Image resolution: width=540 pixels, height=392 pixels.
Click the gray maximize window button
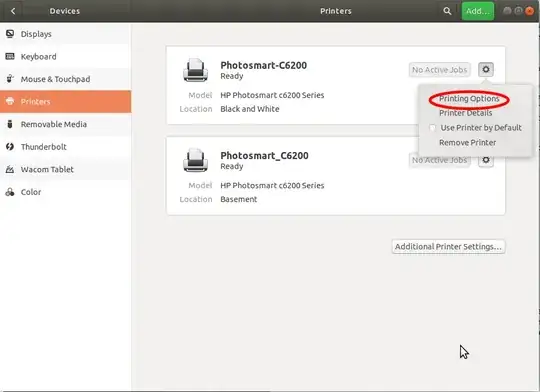click(x=518, y=11)
